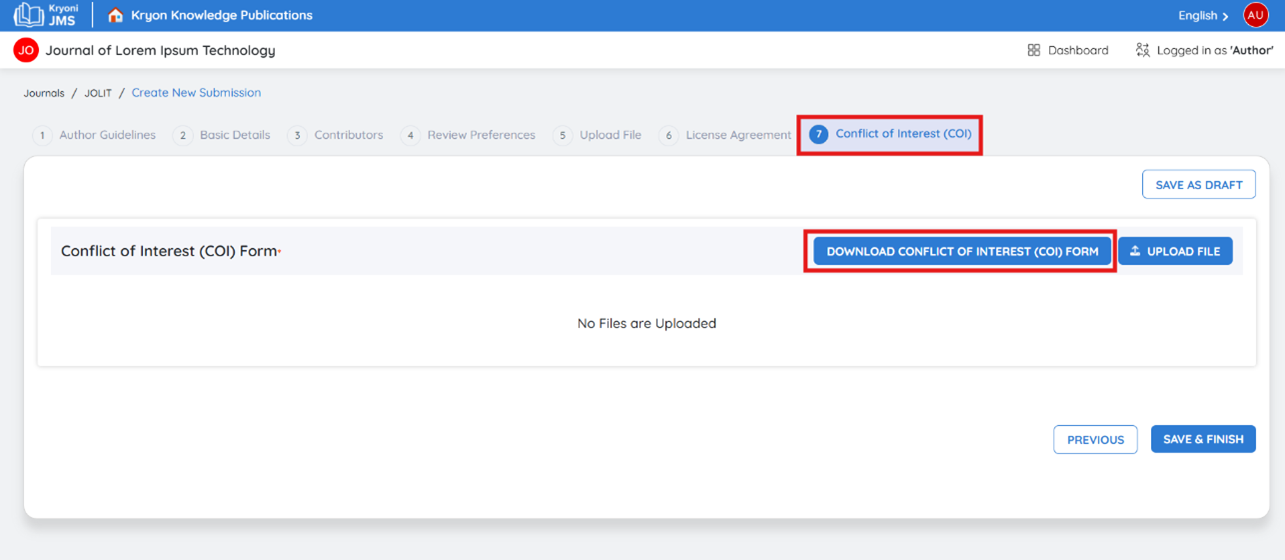
Task: Go to step 6 License Agreement
Action: (725, 135)
